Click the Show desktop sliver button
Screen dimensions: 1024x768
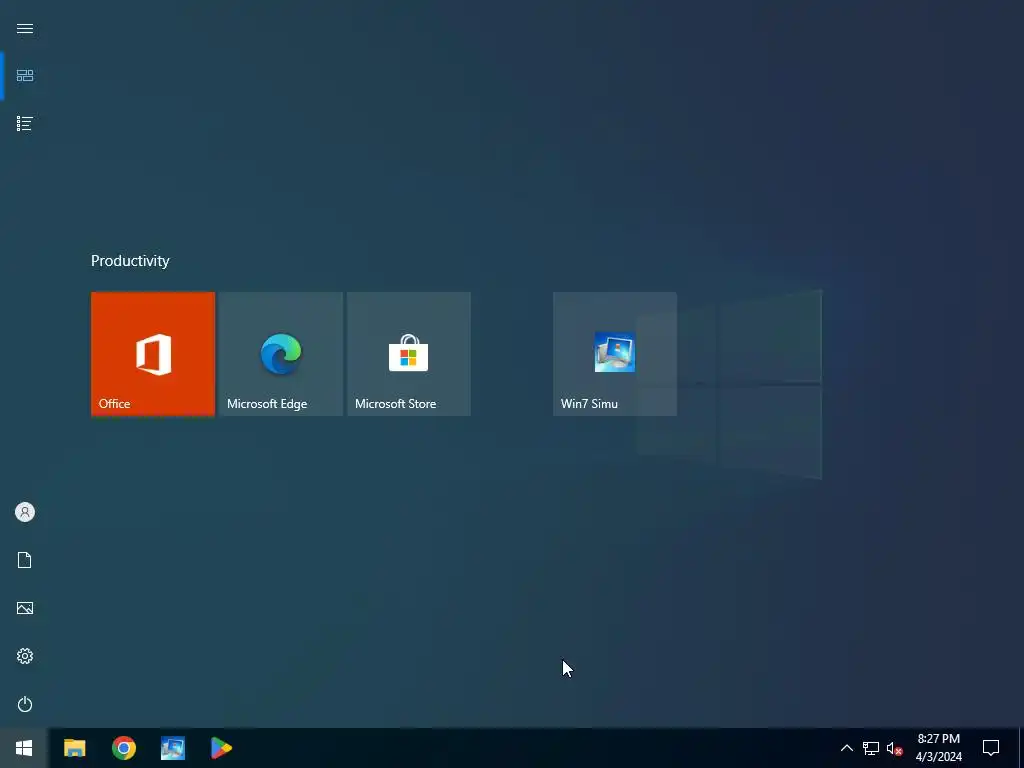1021,748
